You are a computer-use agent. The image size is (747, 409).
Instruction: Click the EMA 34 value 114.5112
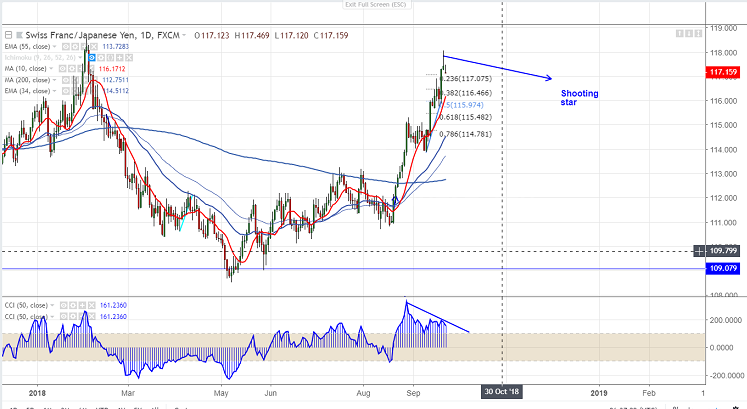tap(116, 91)
